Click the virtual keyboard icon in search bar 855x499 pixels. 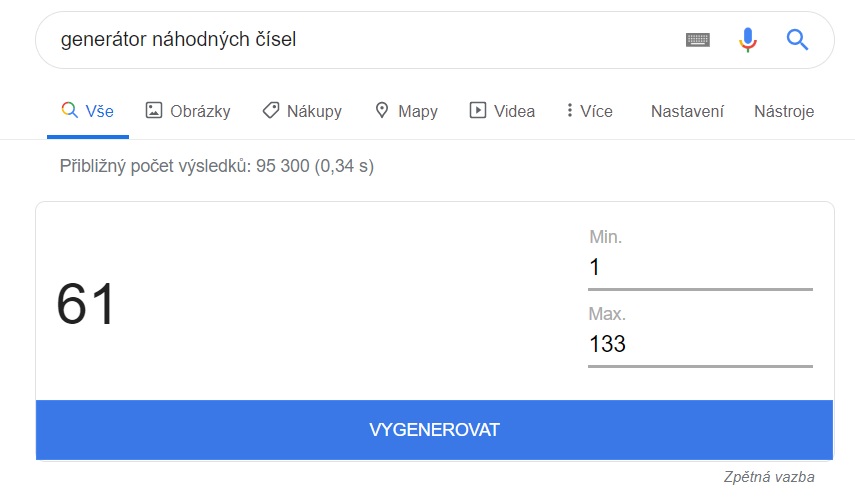(697, 40)
